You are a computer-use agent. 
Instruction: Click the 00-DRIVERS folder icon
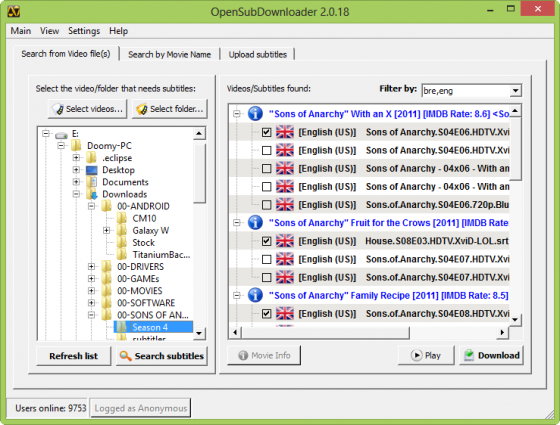click(x=106, y=266)
